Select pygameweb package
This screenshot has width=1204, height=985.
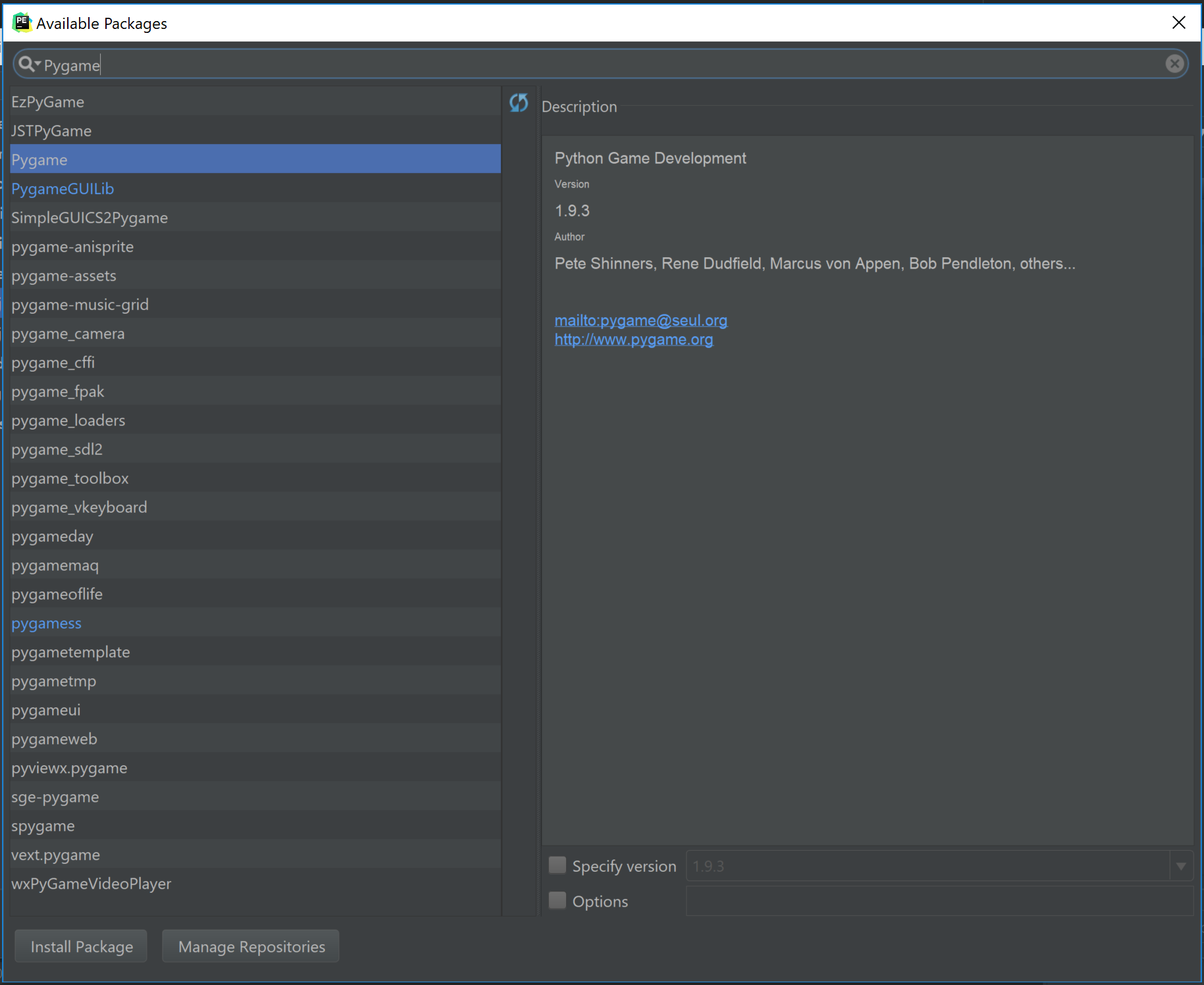(255, 739)
